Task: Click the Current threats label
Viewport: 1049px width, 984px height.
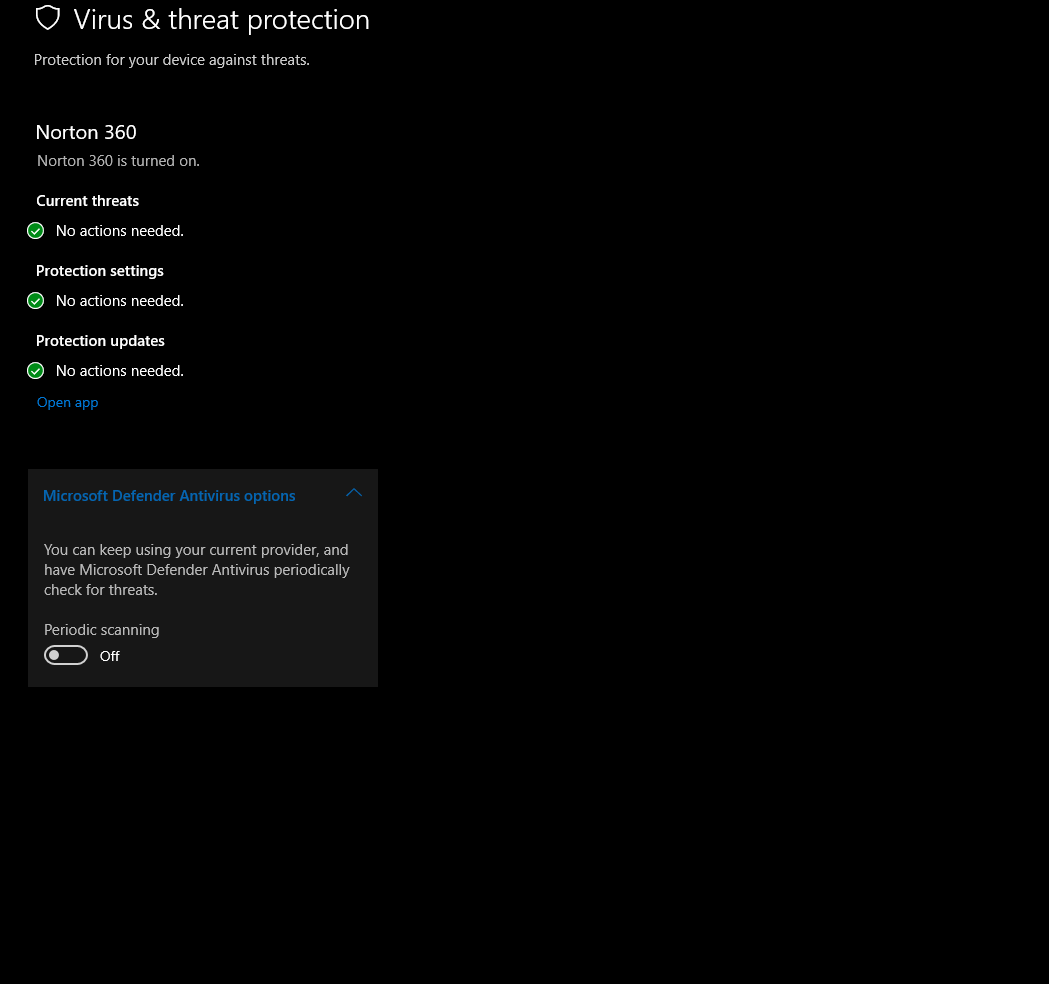Action: point(88,201)
